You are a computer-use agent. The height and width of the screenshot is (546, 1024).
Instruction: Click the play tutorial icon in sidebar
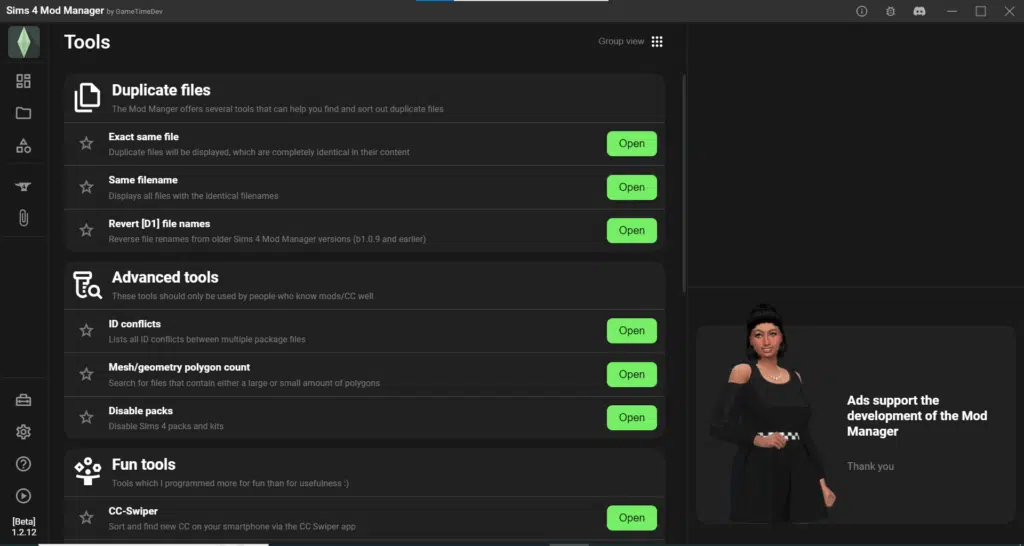pos(23,496)
